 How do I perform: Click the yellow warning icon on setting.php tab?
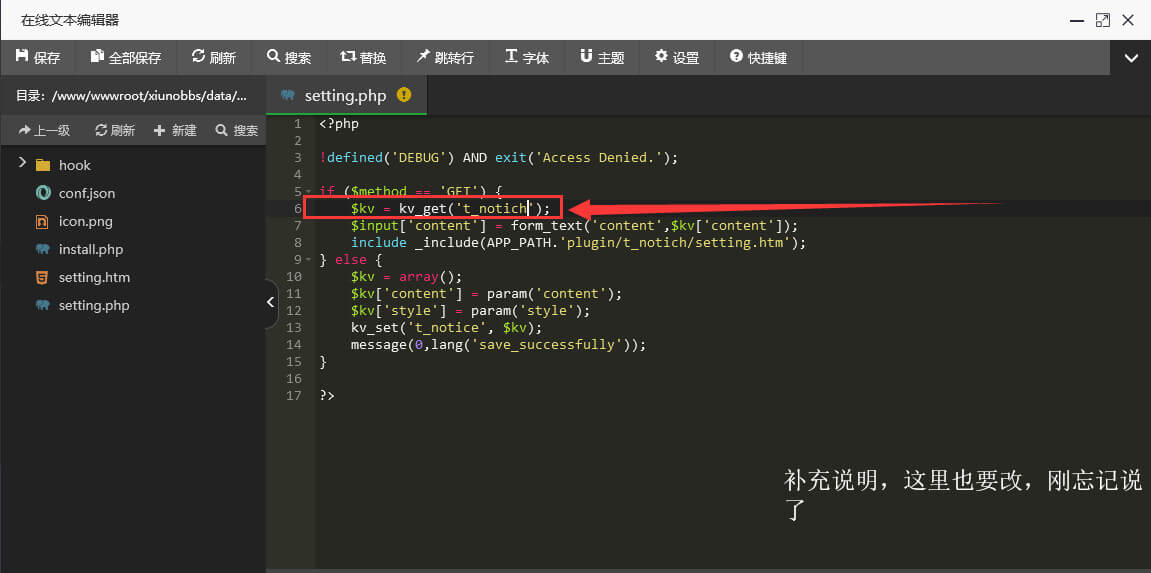pyautogui.click(x=404, y=95)
